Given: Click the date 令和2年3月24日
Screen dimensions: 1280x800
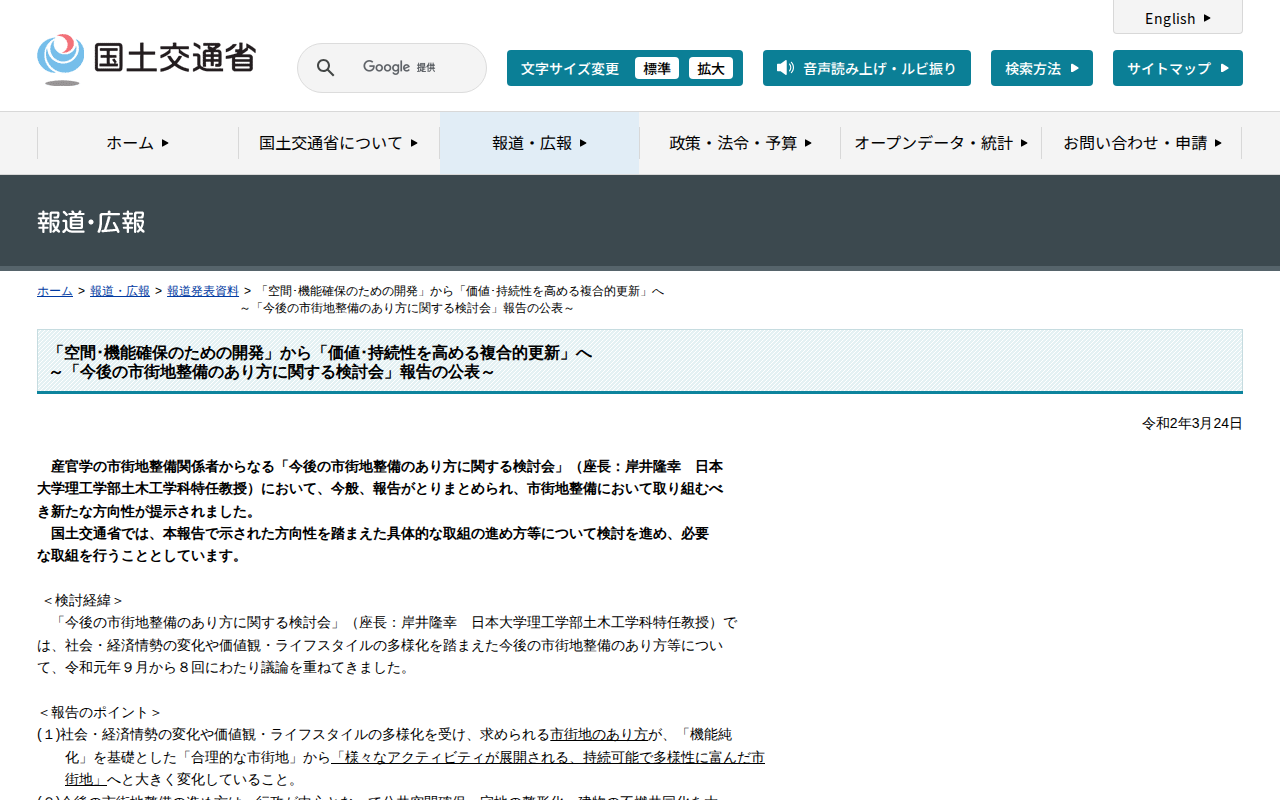Looking at the screenshot, I should (x=1192, y=424).
